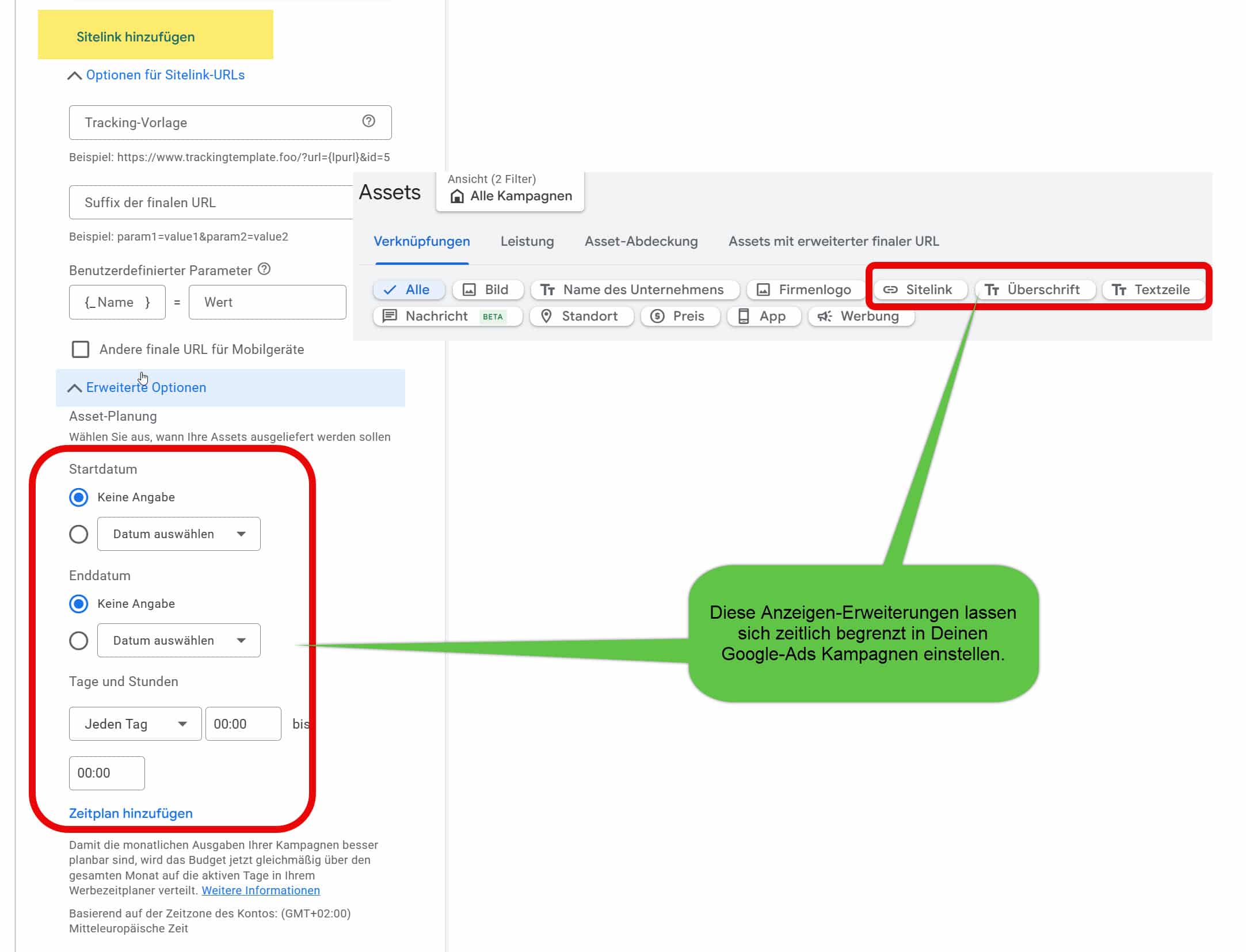The image size is (1246, 952).
Task: Select the Firmenlogo filter chip
Action: (805, 290)
